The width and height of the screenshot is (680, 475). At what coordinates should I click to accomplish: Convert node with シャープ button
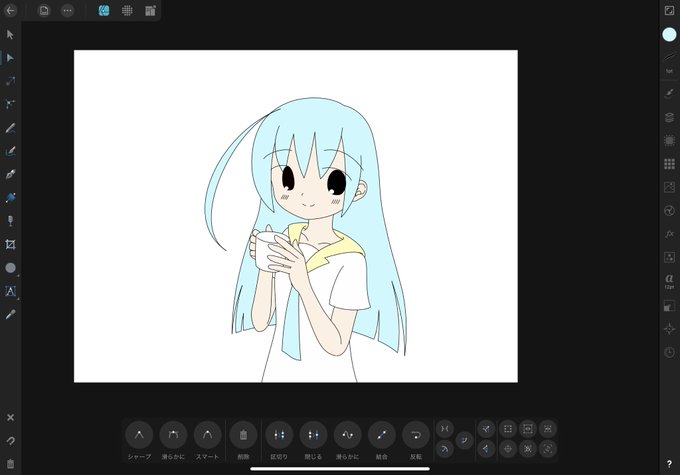139,435
